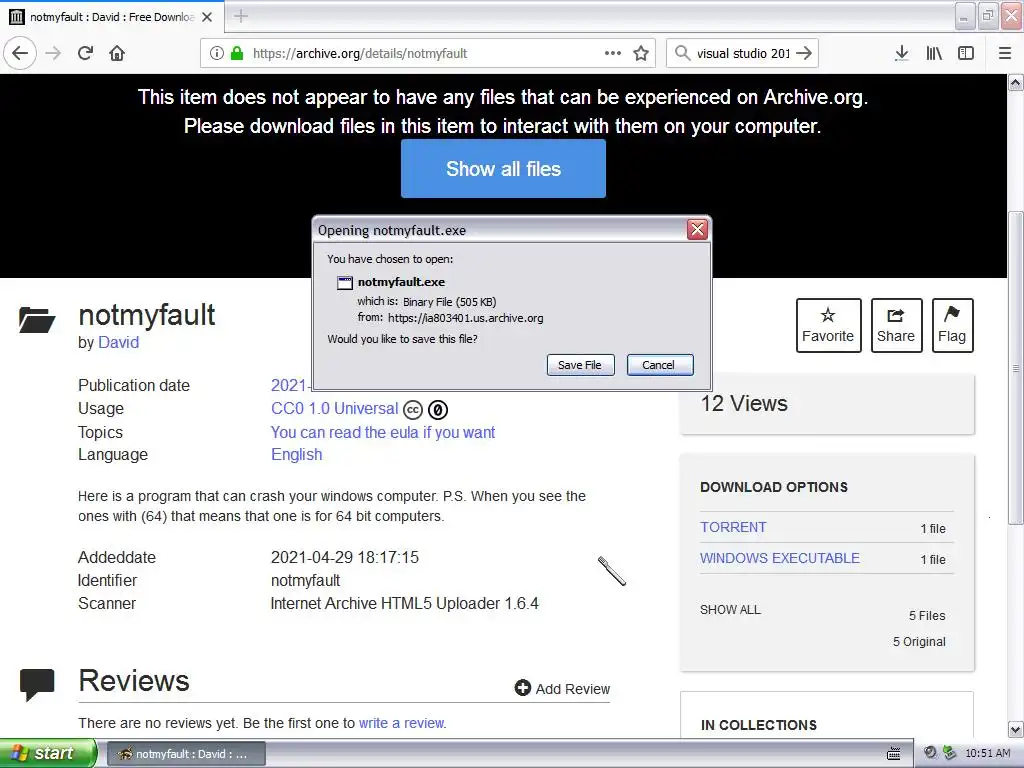Click the Add Review plus icon
Screen dimensions: 1024x768
point(522,688)
